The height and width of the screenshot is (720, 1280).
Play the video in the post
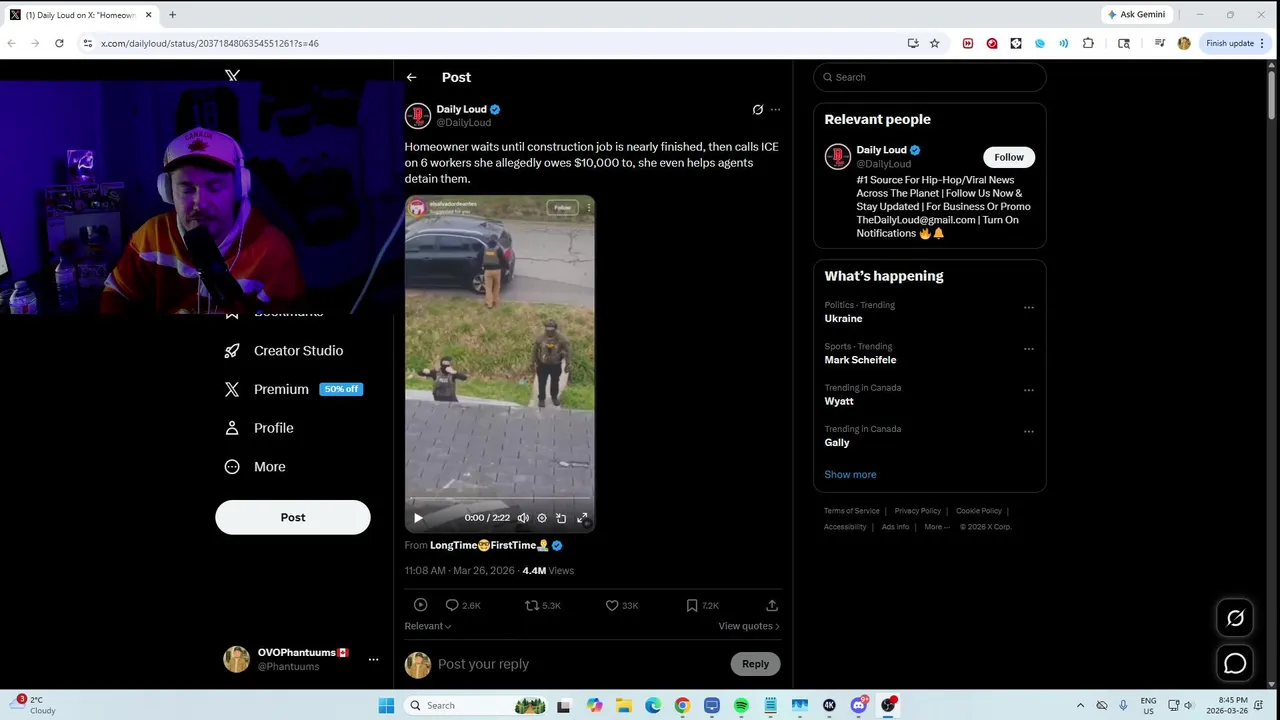(x=418, y=518)
